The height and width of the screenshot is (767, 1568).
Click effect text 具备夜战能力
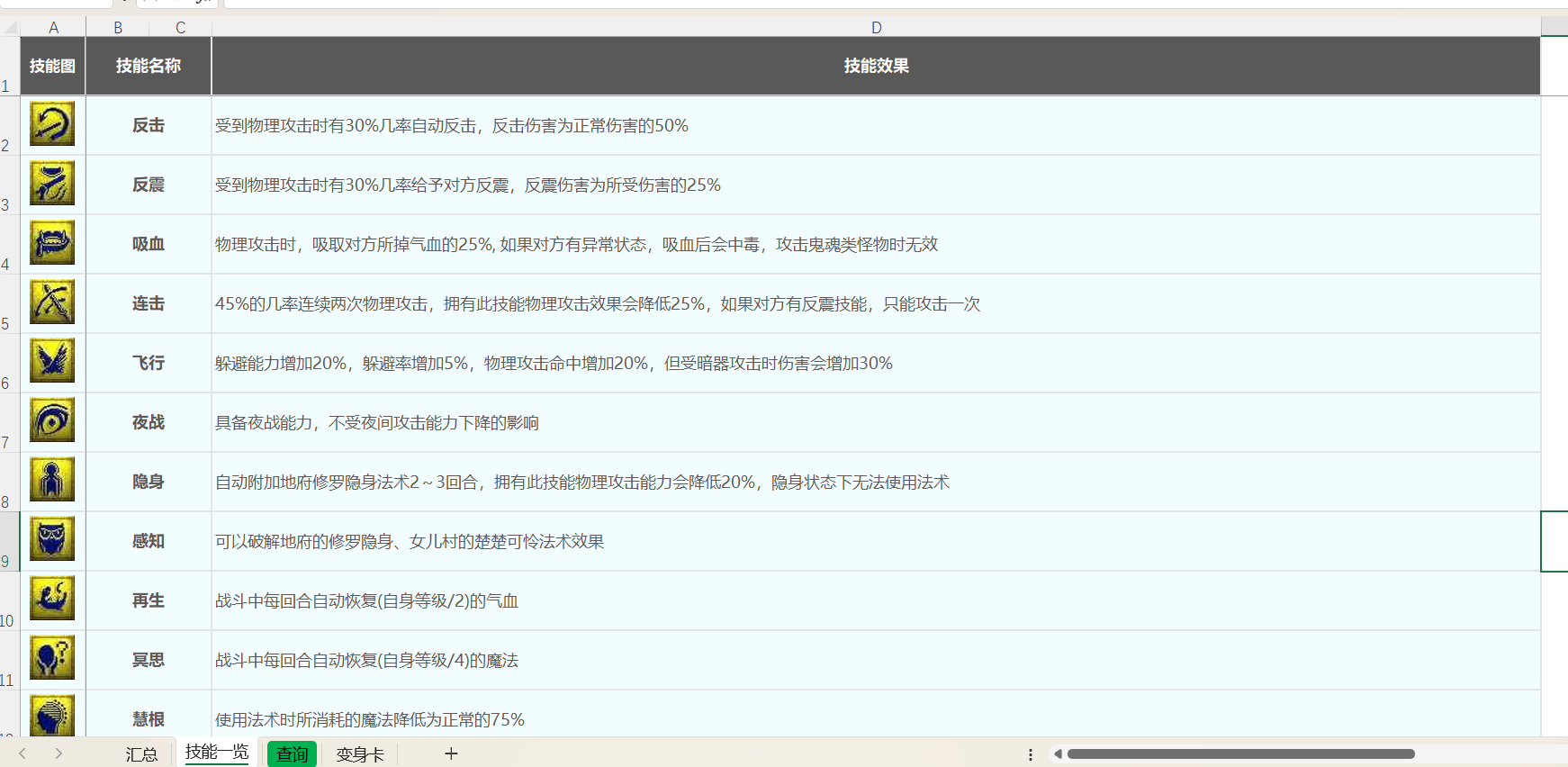point(377,423)
